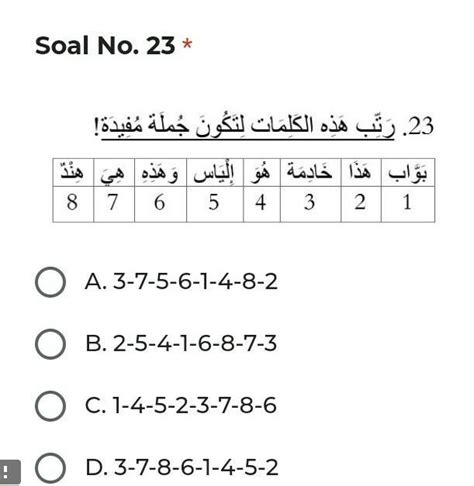Click the underlined Arabic instruction sentence
Viewport: 474px width, 486px height.
[248, 127]
